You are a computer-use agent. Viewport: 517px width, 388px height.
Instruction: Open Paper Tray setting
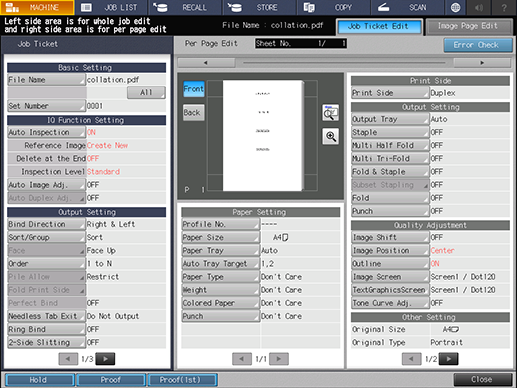click(220, 251)
